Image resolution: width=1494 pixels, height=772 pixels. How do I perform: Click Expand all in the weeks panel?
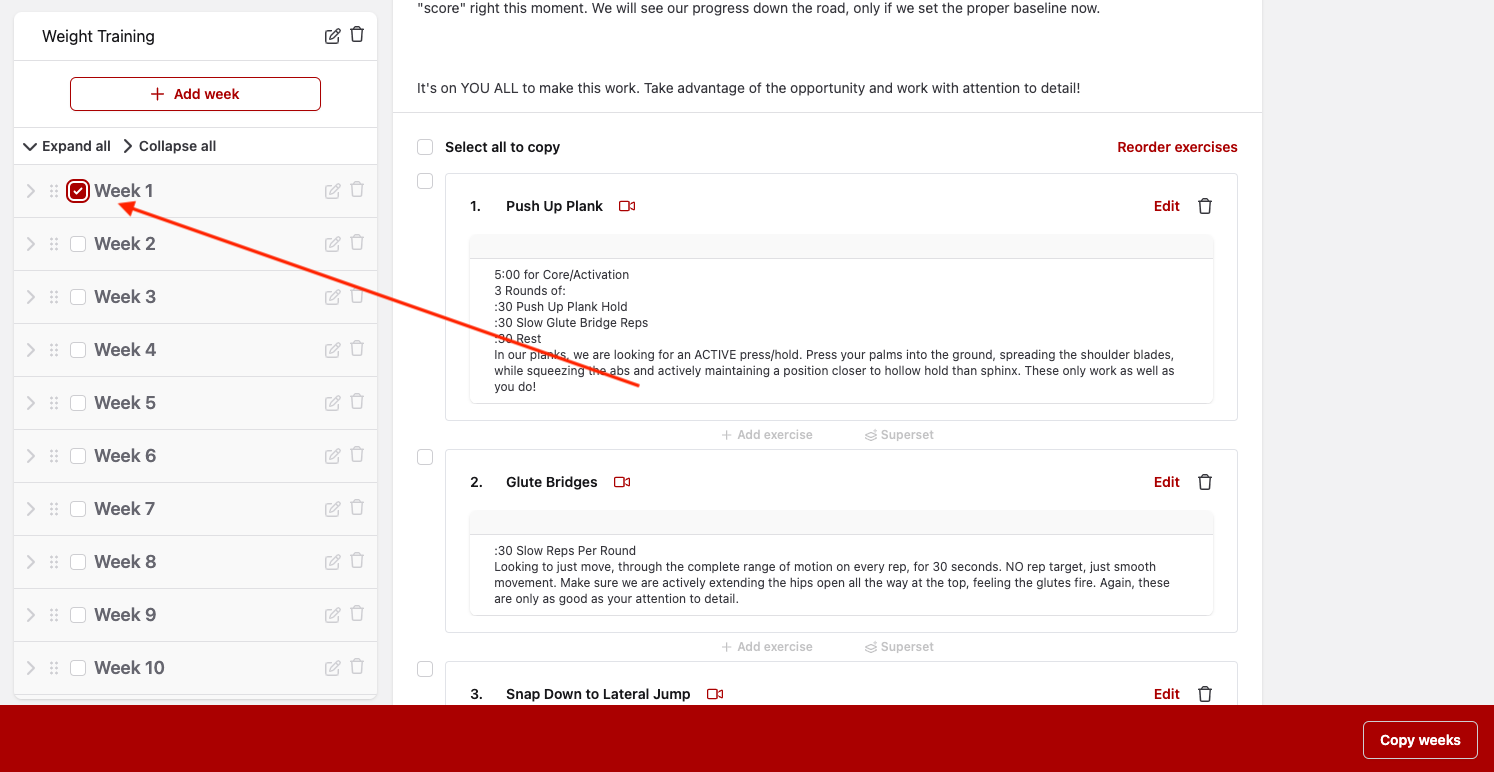point(67,146)
